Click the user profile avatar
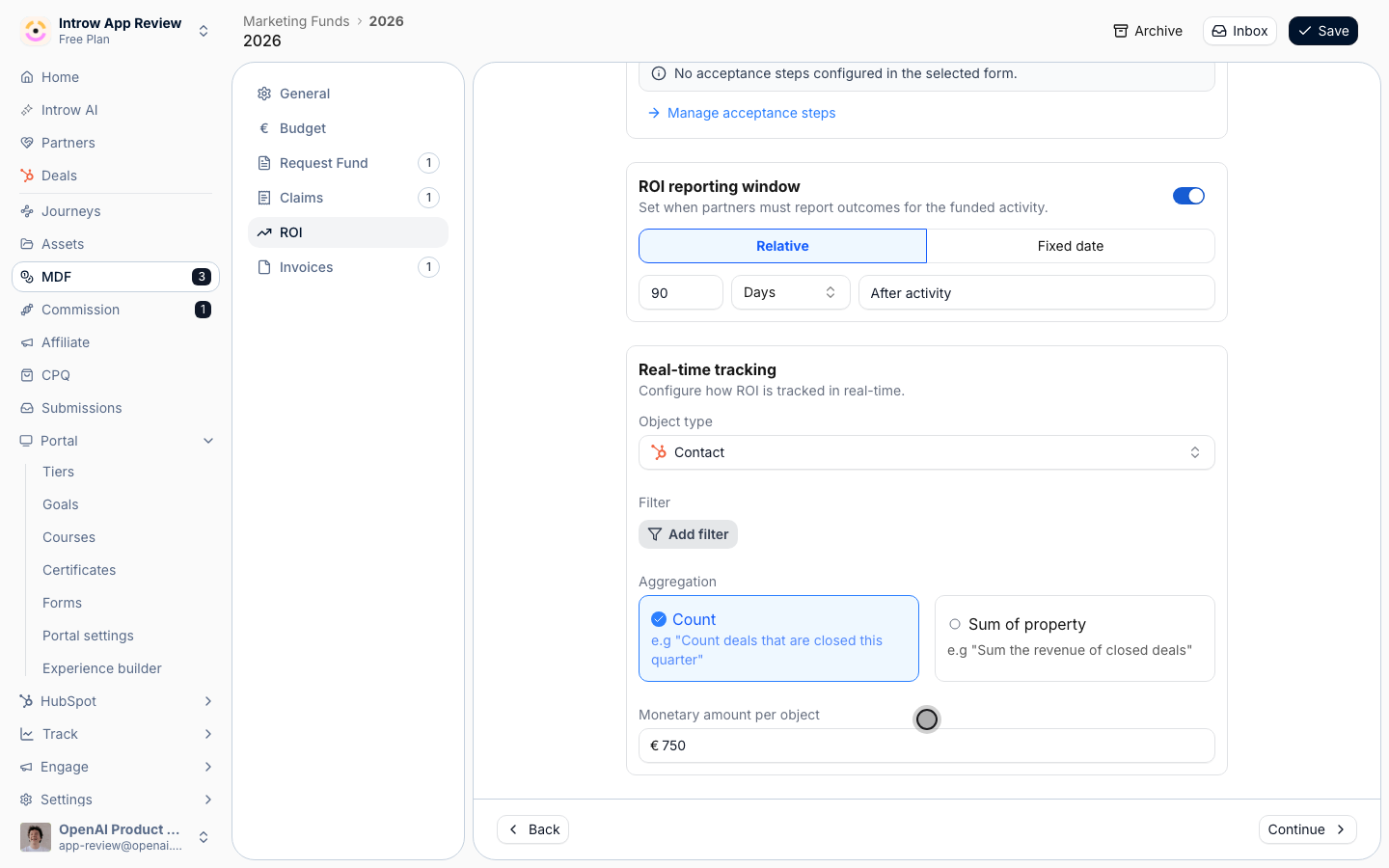This screenshot has width=1389, height=868. [x=36, y=837]
